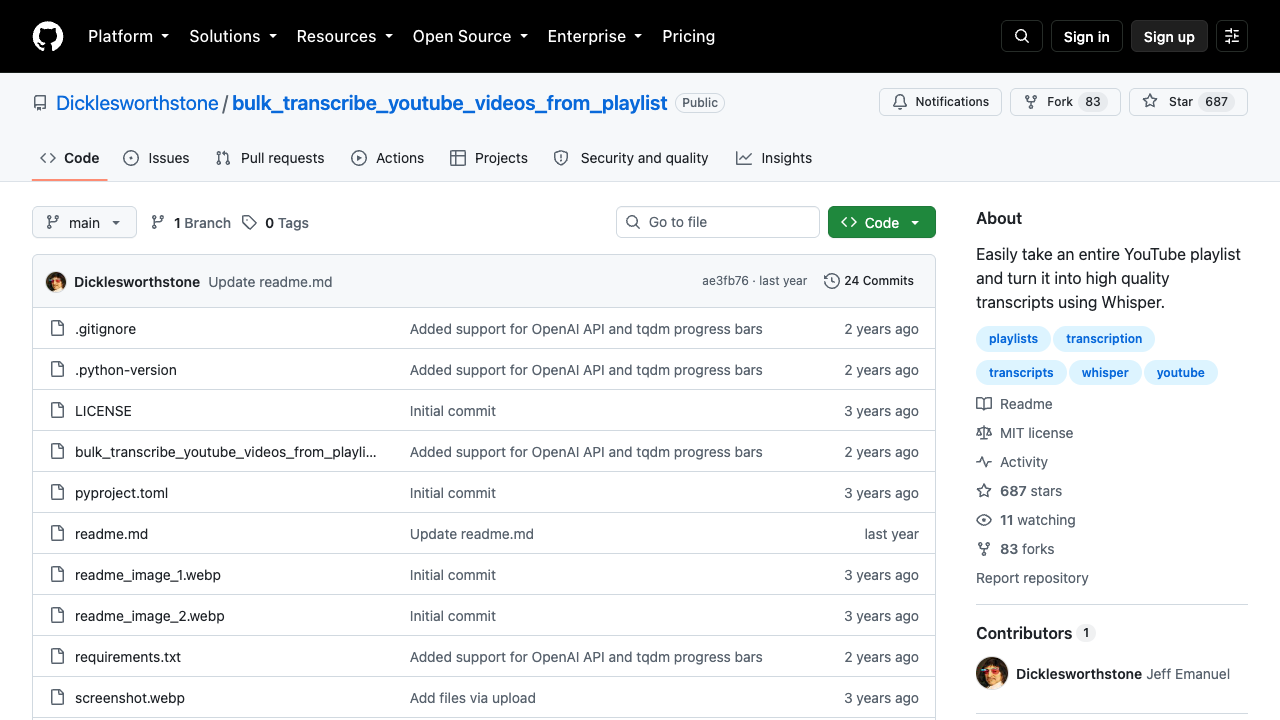
Task: Click the Sign in button
Action: click(x=1087, y=36)
